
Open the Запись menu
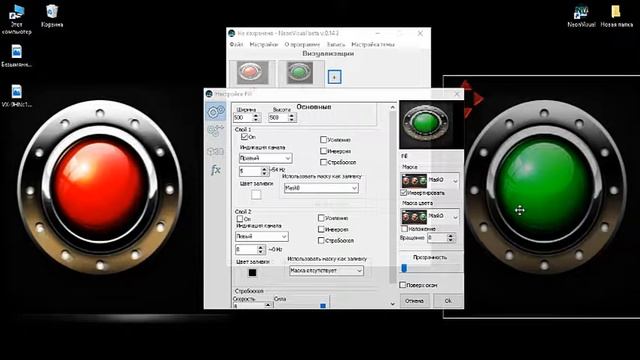pyautogui.click(x=336, y=44)
